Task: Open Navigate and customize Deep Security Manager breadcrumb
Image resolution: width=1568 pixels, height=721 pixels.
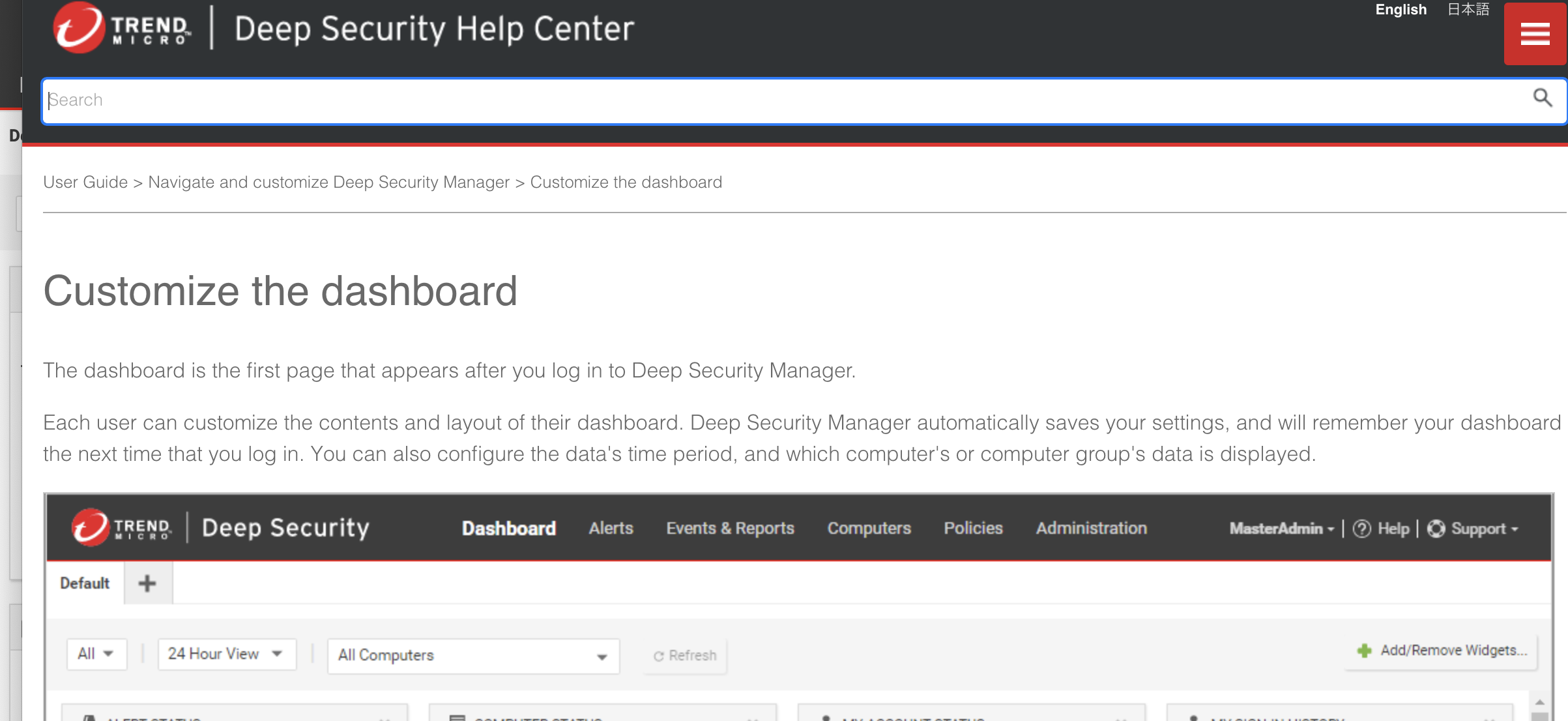Action: coord(328,182)
